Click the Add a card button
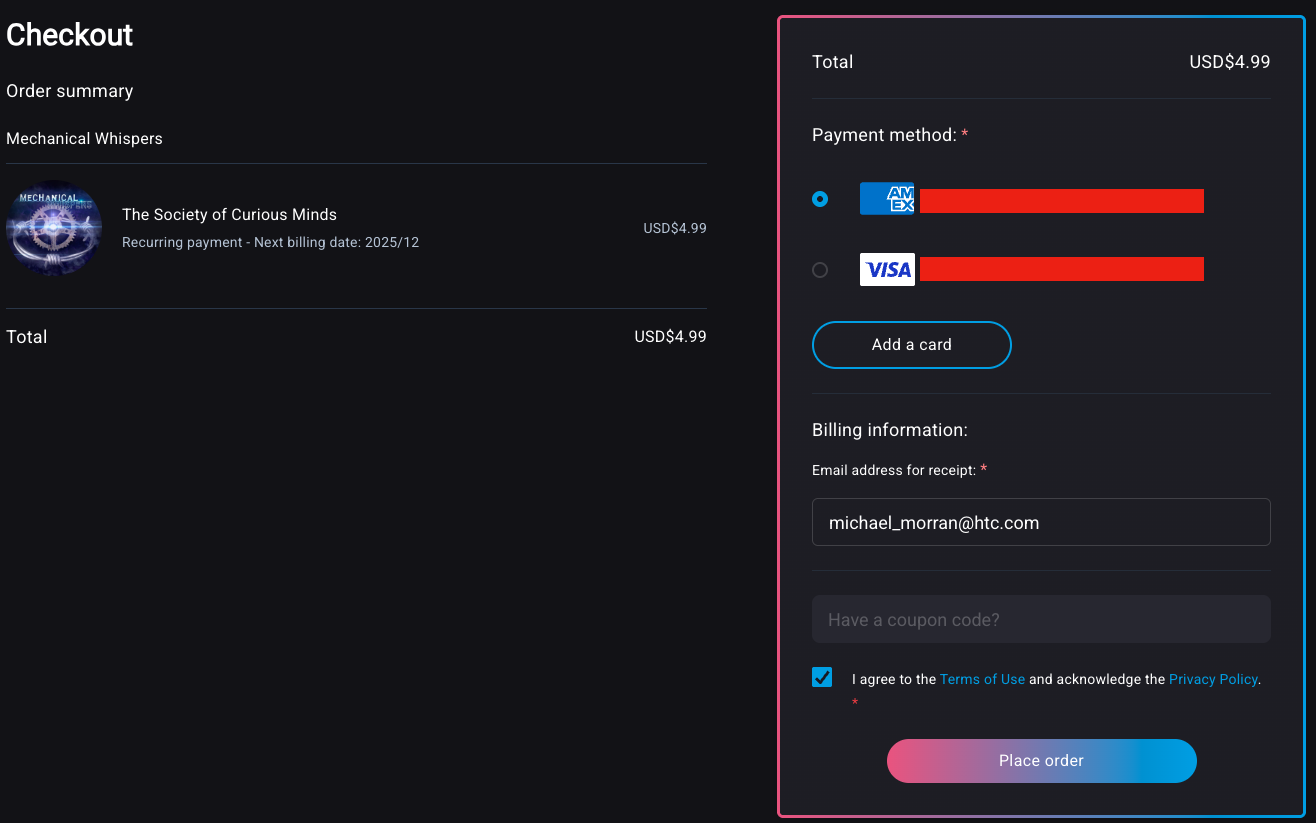 pyautogui.click(x=911, y=345)
